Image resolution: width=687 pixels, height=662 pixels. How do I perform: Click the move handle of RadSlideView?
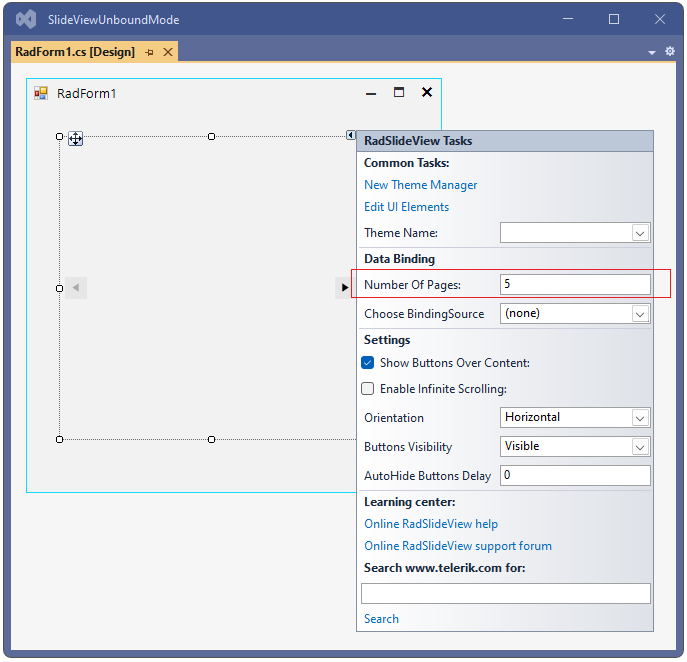pyautogui.click(x=75, y=139)
